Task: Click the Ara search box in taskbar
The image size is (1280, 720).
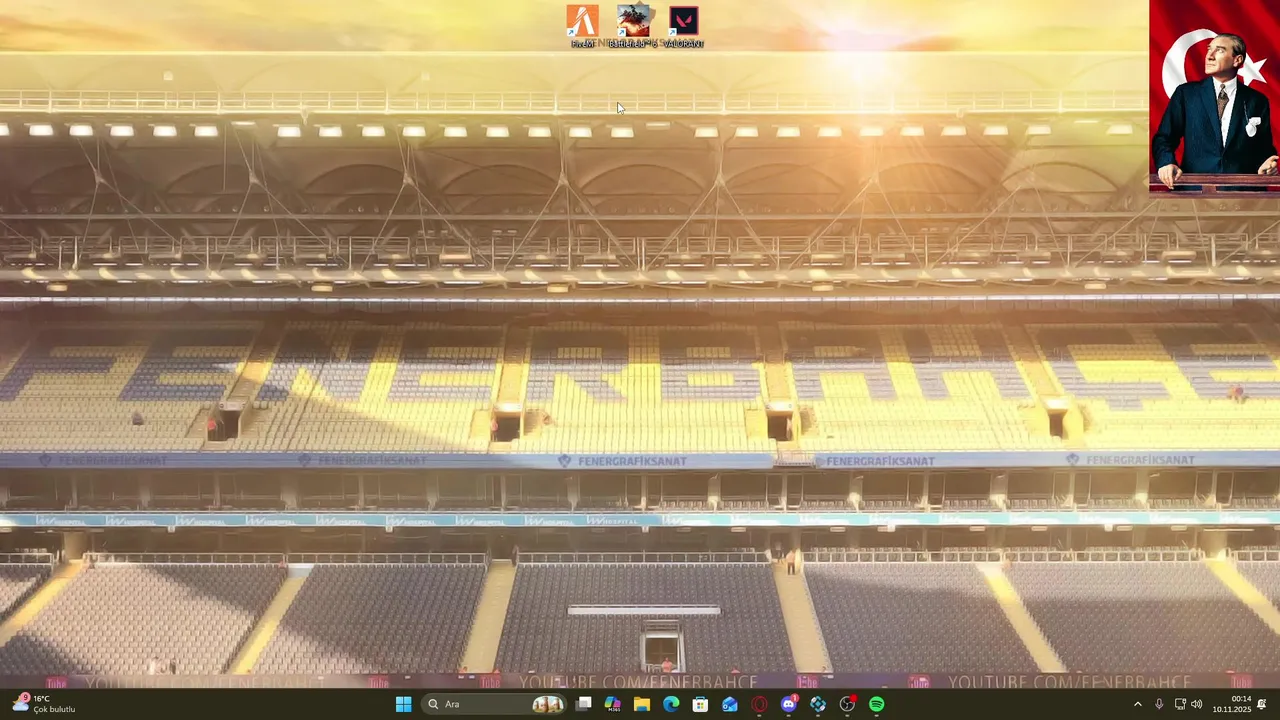Action: click(494, 704)
